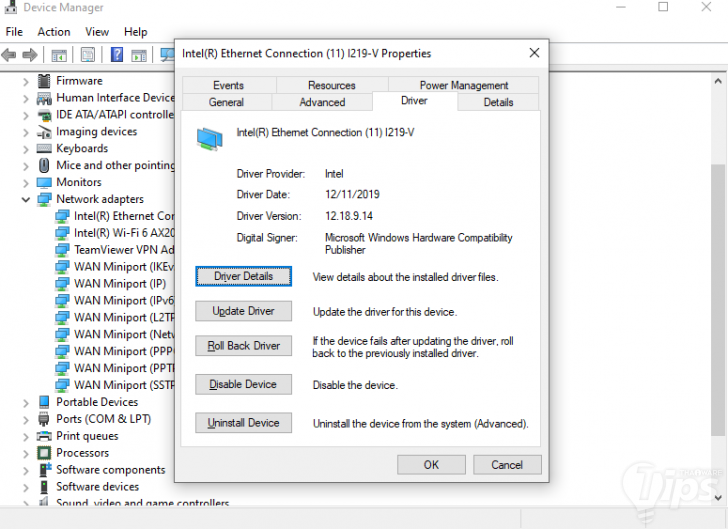Click the Imaging devices icon
Viewport: 728px width, 529px height.
pyautogui.click(x=44, y=132)
